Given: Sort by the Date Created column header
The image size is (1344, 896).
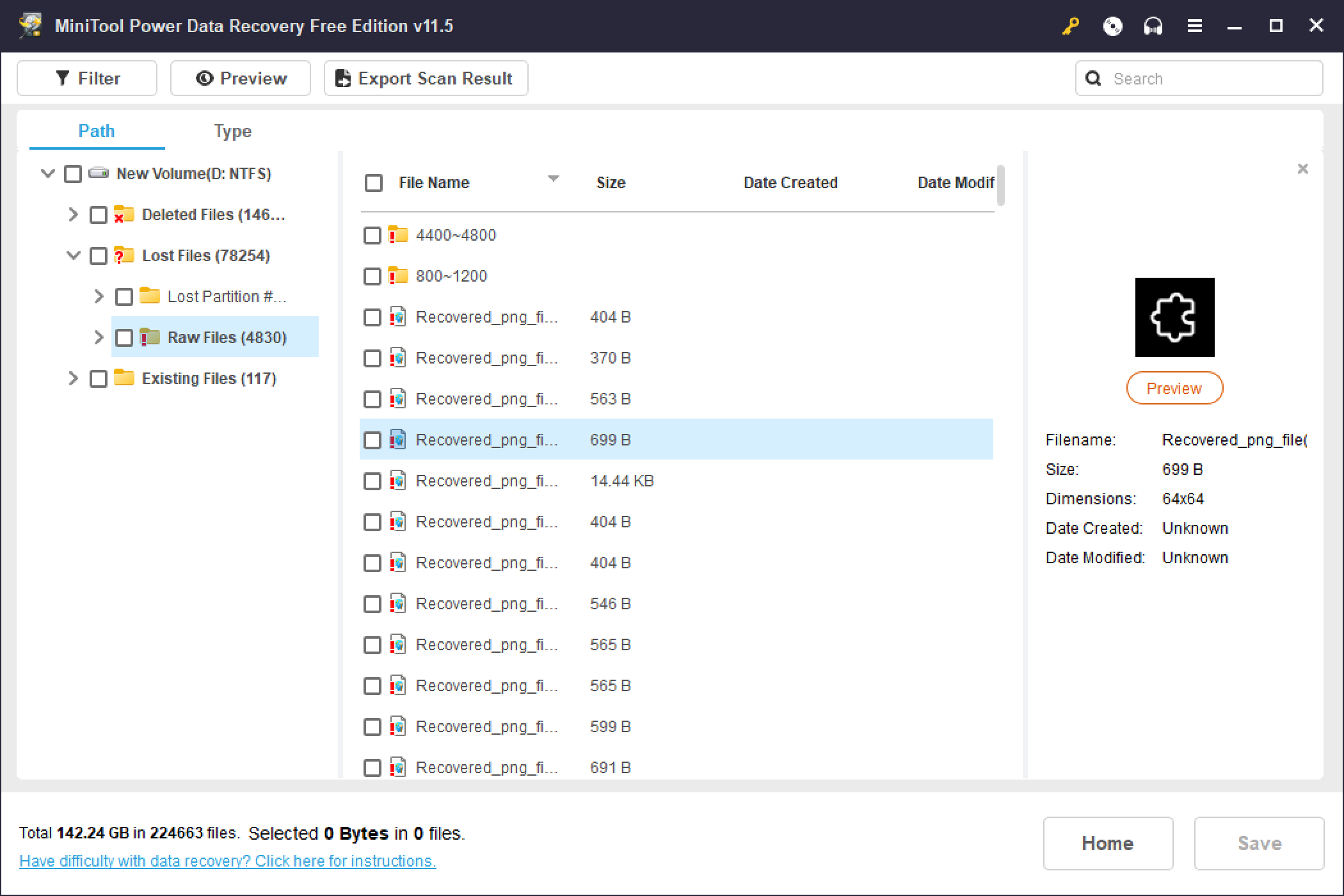Looking at the screenshot, I should tap(790, 183).
